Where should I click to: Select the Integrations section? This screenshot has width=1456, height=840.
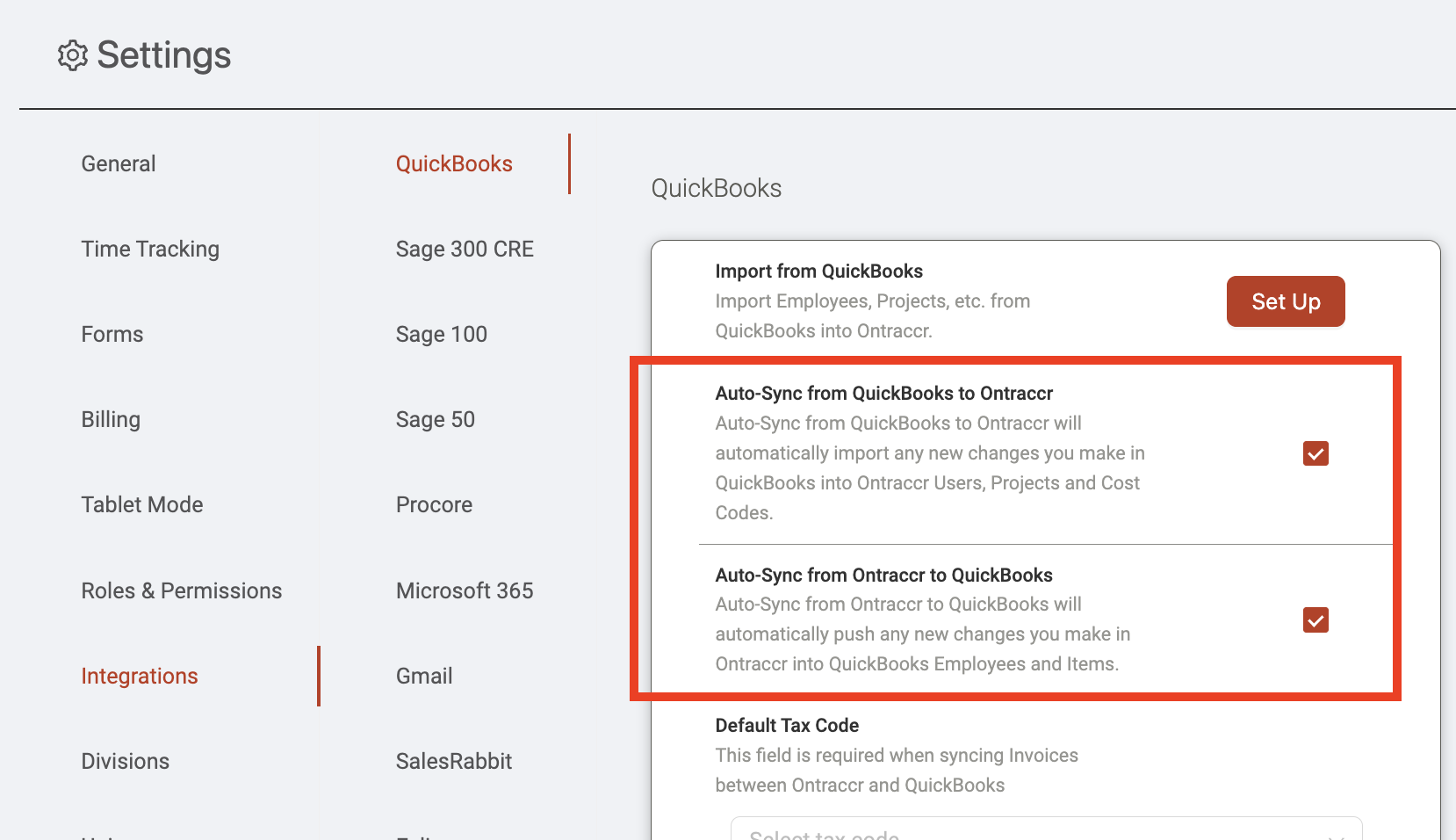[140, 676]
